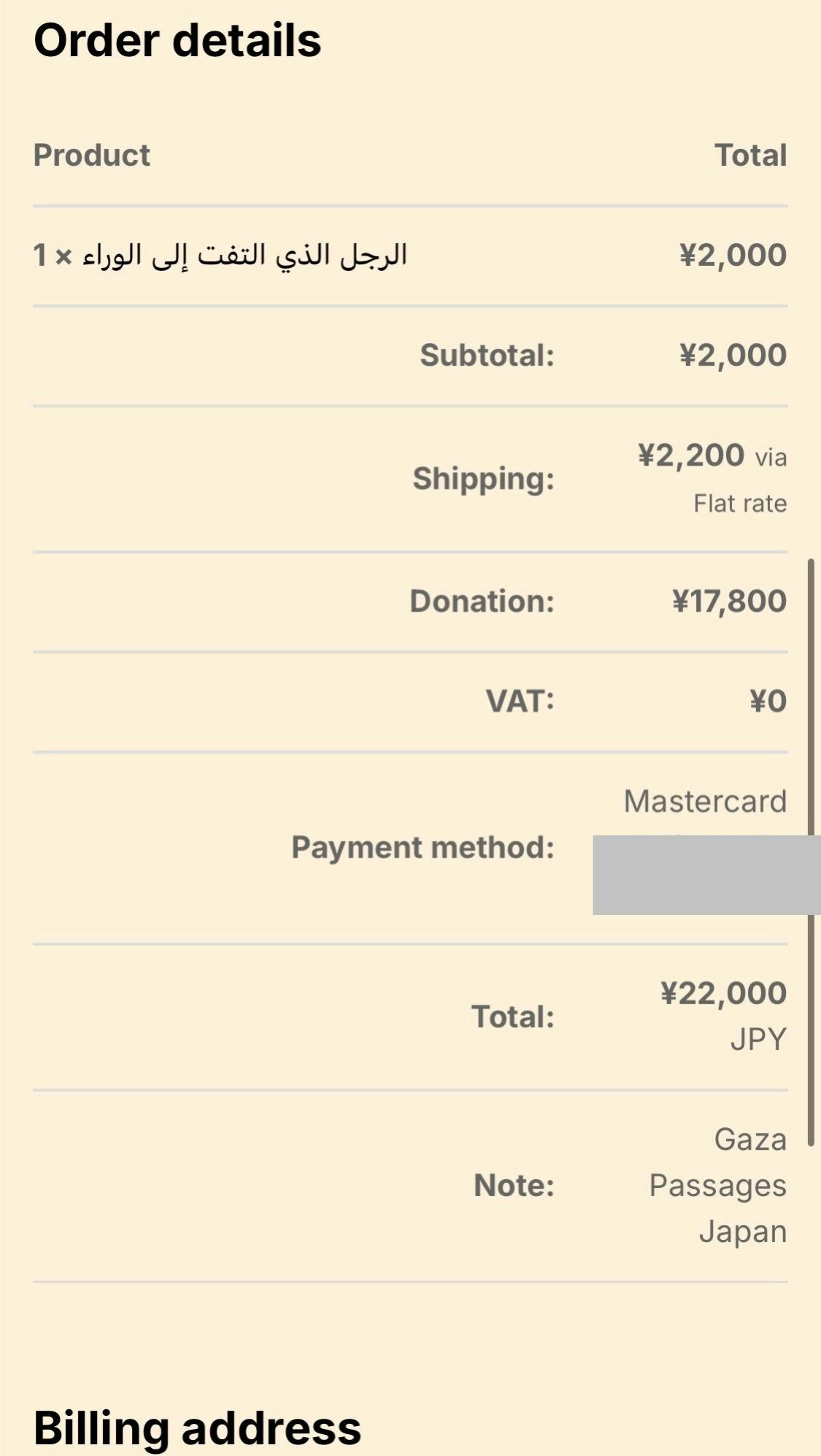Open the Arabic product name link
This screenshot has width=821, height=1456.
(244, 256)
